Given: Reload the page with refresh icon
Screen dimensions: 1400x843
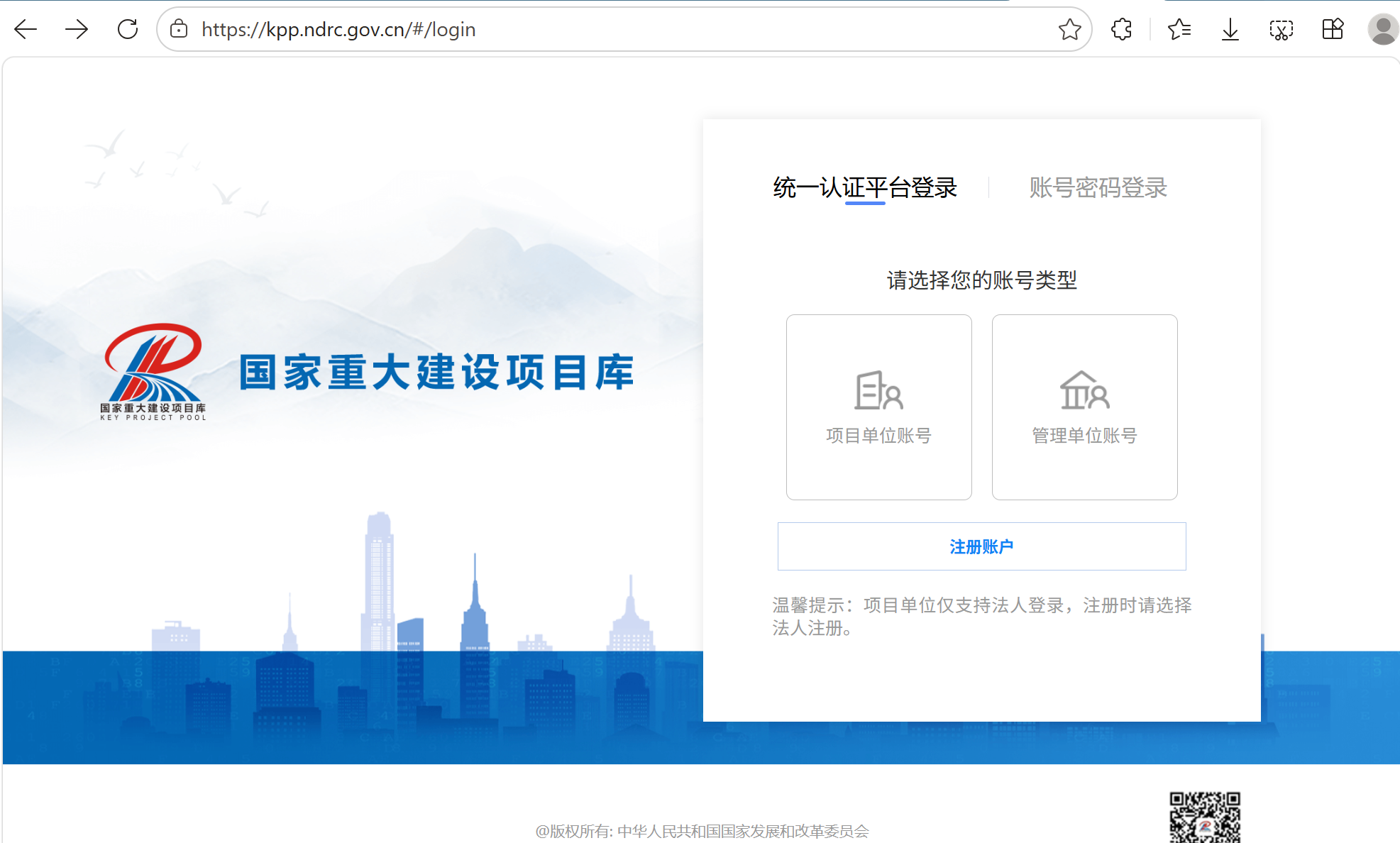Looking at the screenshot, I should pos(128,29).
